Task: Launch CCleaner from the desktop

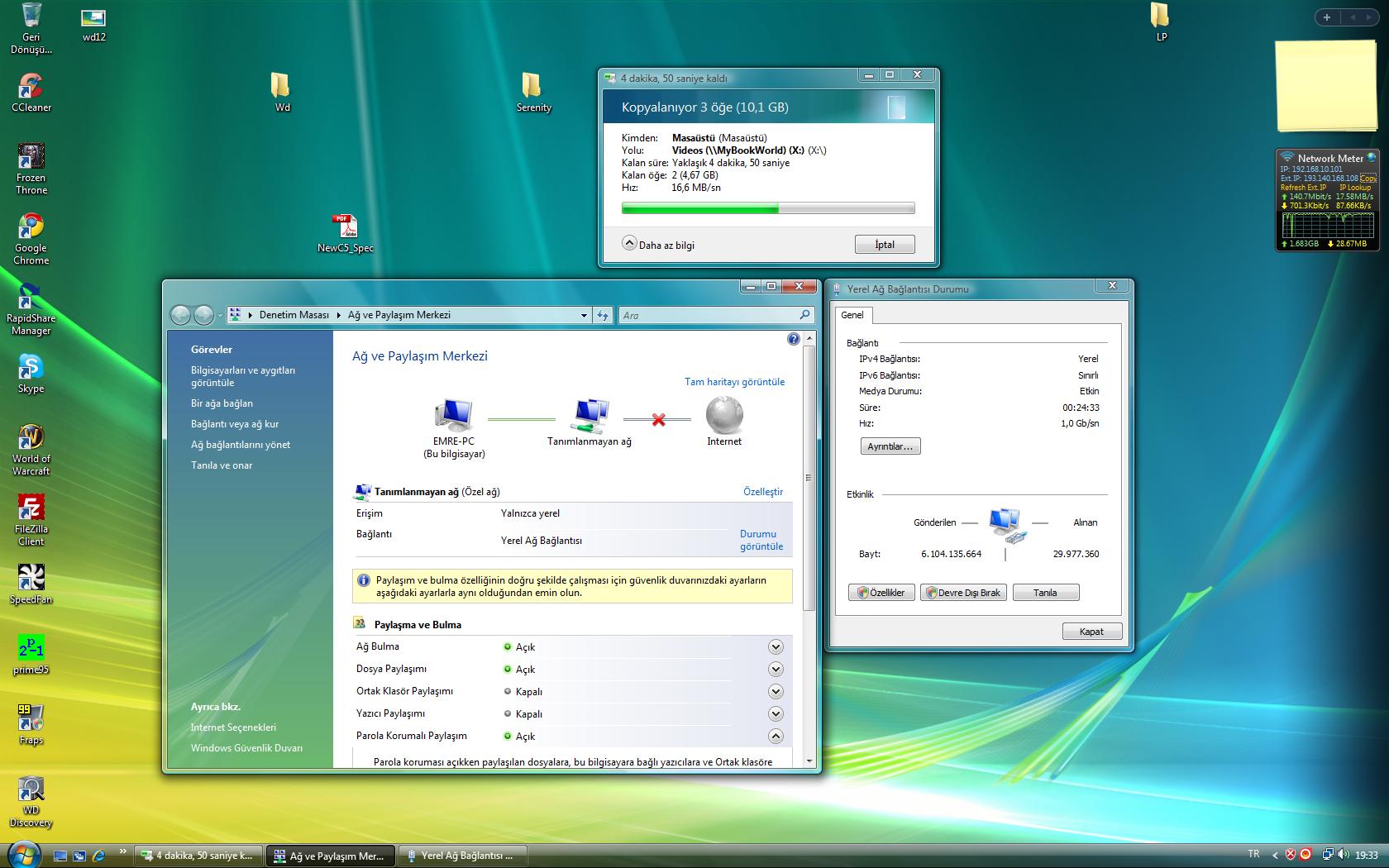Action: click(31, 93)
